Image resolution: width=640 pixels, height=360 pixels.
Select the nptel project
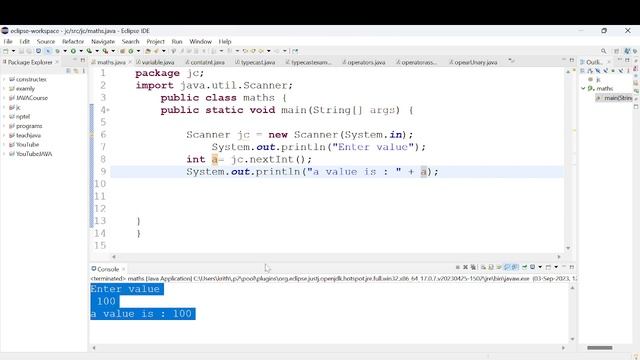[x=19, y=116]
